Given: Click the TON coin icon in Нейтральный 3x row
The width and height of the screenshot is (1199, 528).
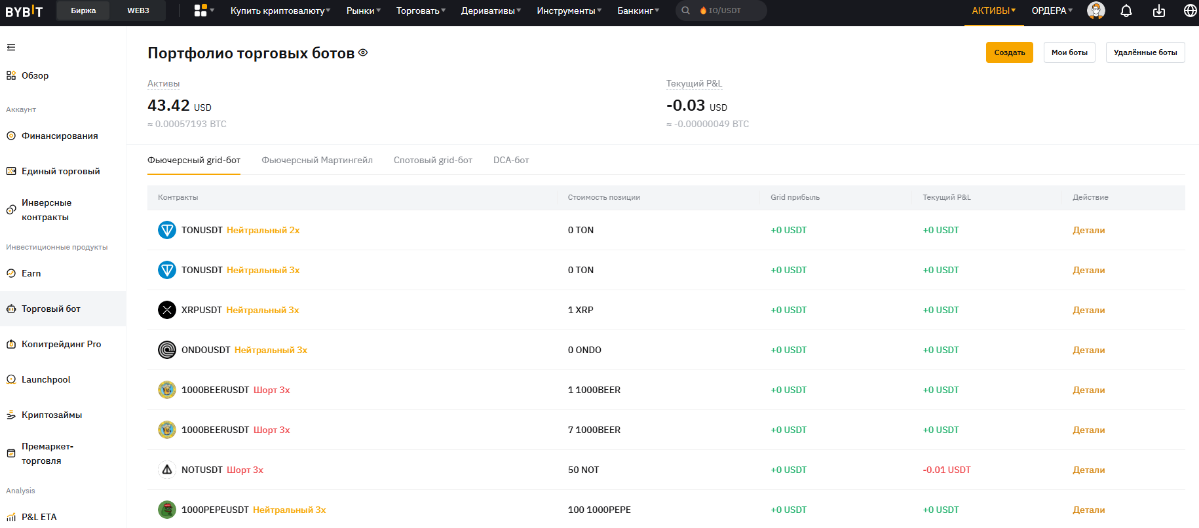Looking at the screenshot, I should click(167, 269).
